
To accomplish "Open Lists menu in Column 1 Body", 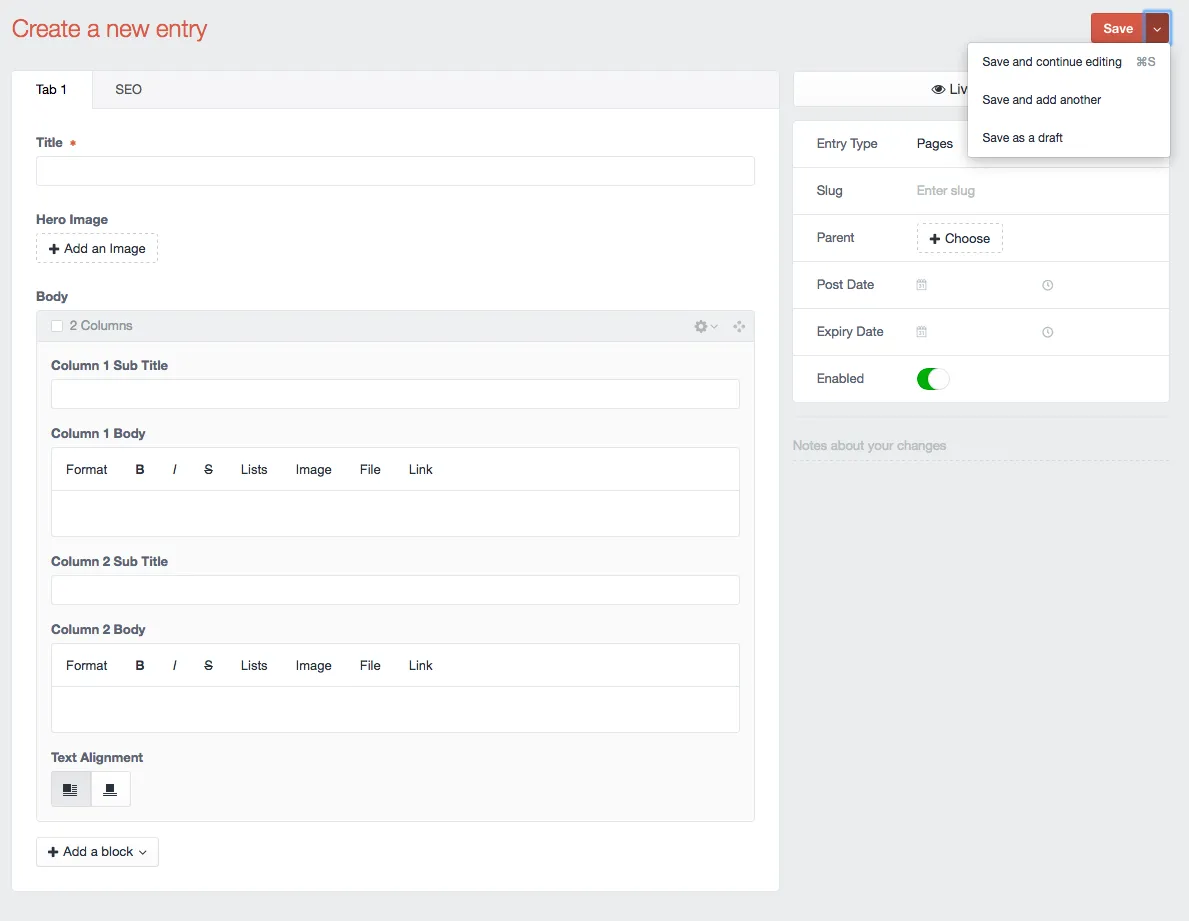I will coord(254,469).
